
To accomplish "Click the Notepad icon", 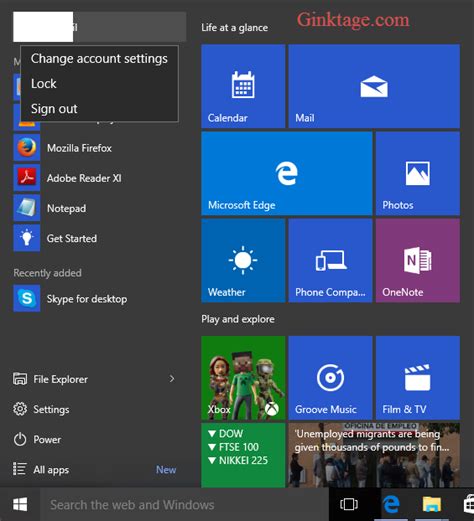I will tap(27, 208).
